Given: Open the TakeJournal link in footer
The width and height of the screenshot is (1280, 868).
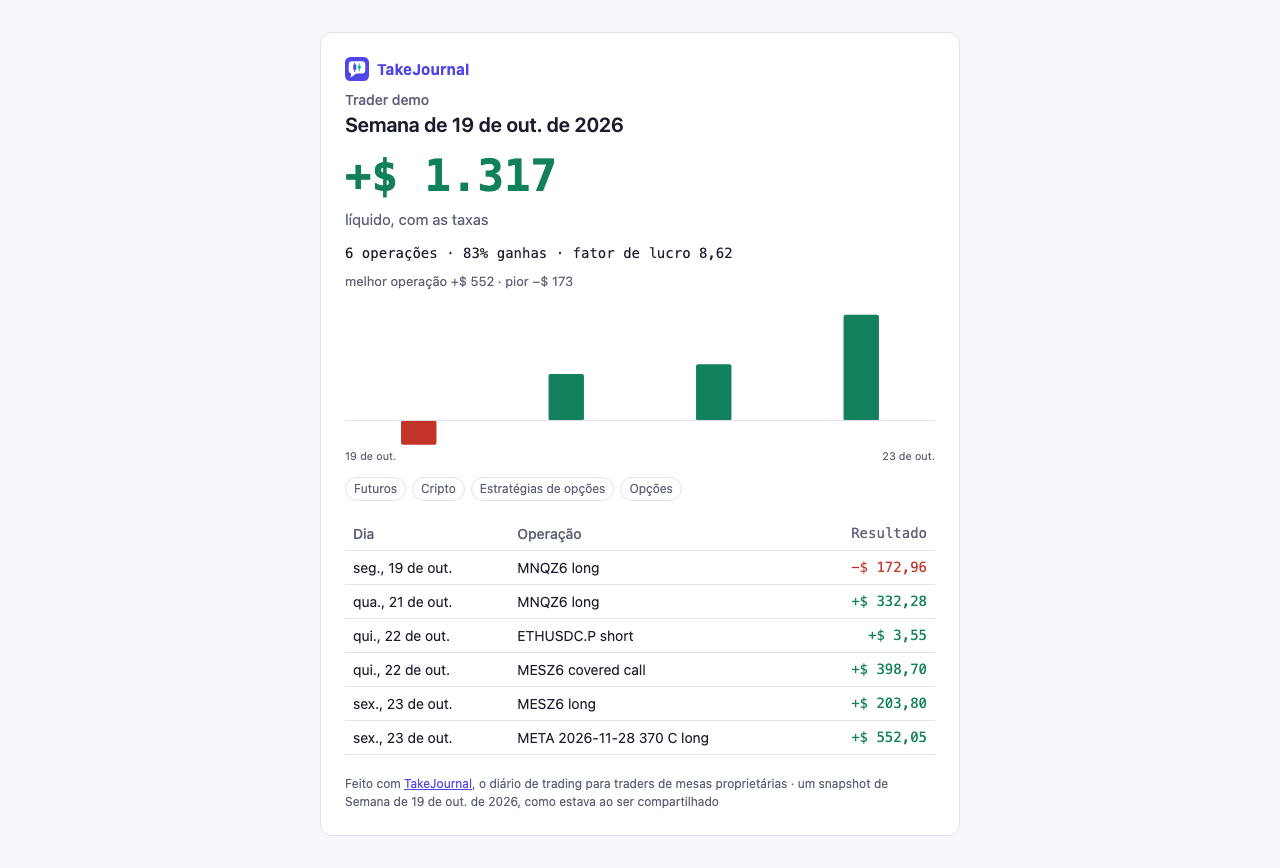Looking at the screenshot, I should pos(438,784).
